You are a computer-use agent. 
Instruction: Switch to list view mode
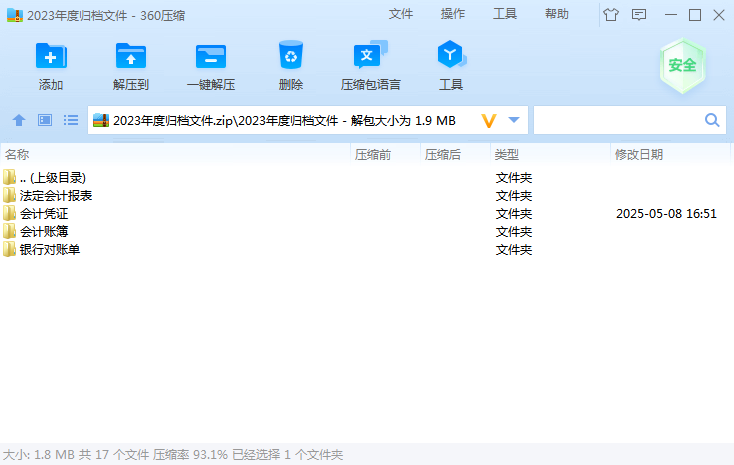point(71,120)
